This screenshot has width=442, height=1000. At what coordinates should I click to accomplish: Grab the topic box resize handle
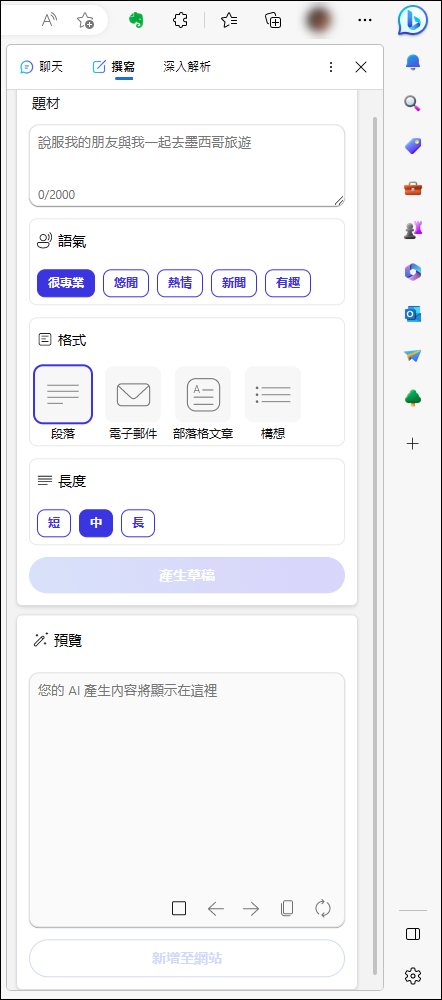pos(339,200)
